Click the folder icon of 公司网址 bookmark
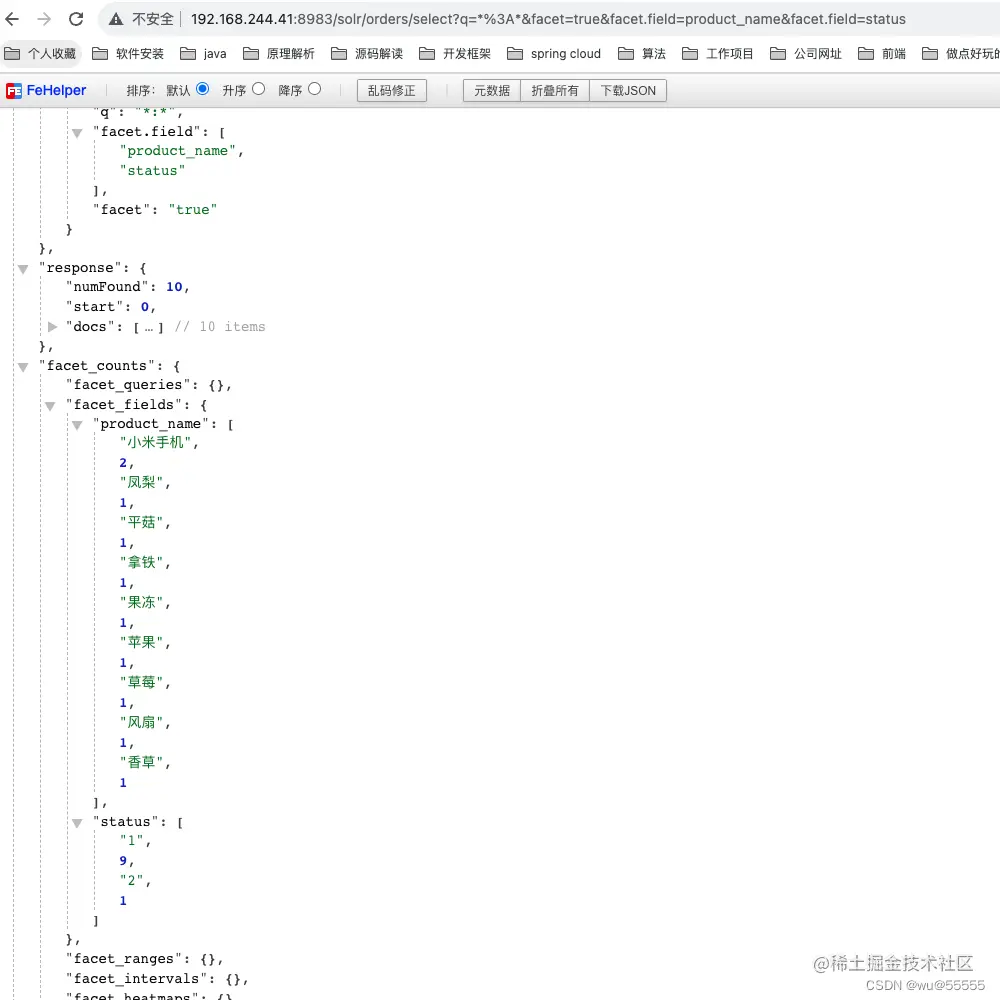Image resolution: width=1000 pixels, height=1000 pixels. pos(778,54)
